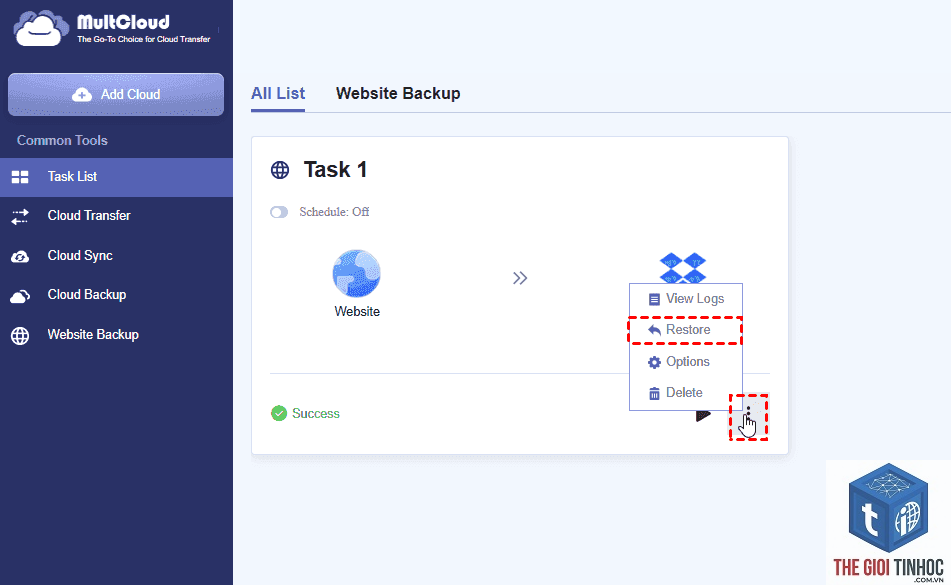Click the Options gear icon
The height and width of the screenshot is (585, 951).
click(x=654, y=363)
